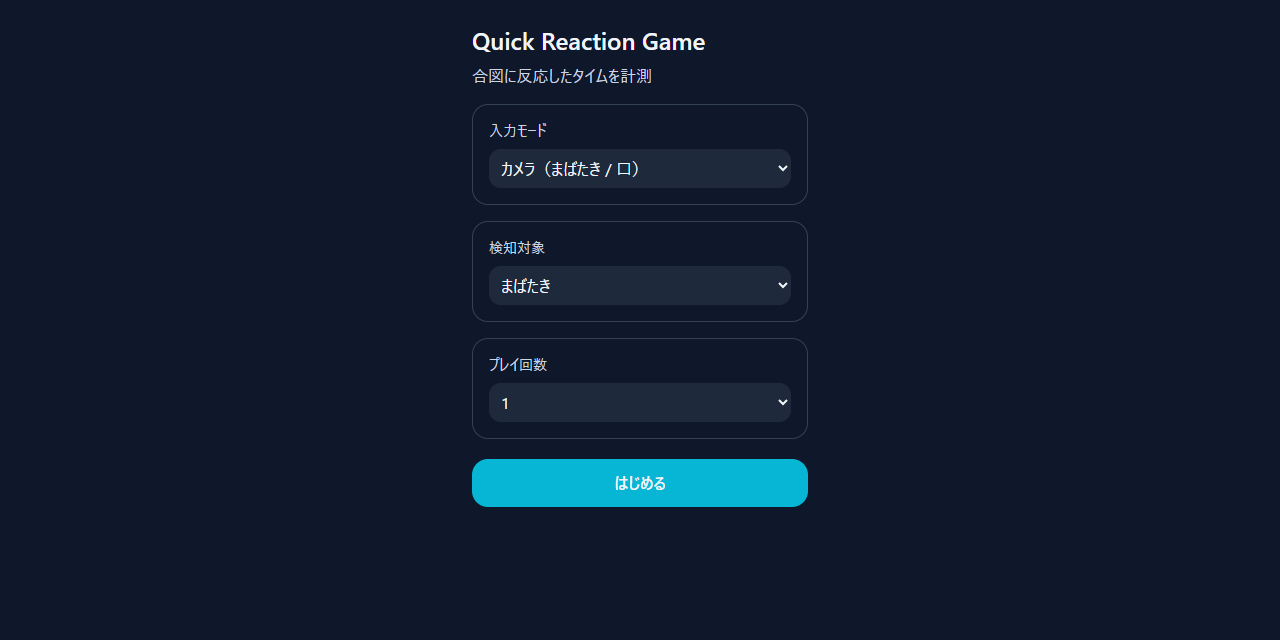The image size is (1280, 640).
Task: Select the まばたき value text
Action: pos(526,287)
